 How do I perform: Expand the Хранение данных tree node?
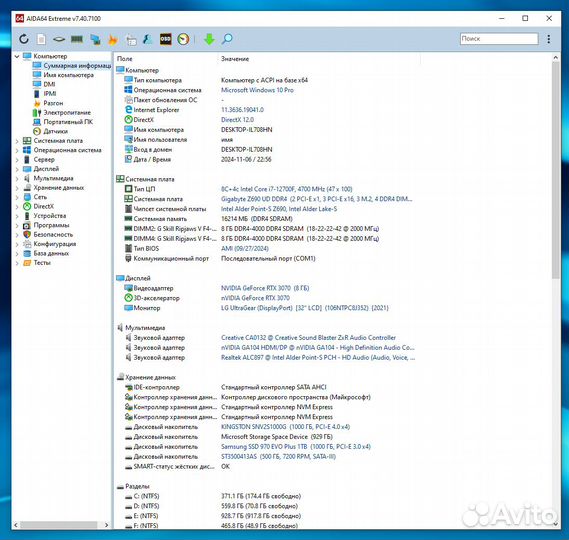click(17, 188)
